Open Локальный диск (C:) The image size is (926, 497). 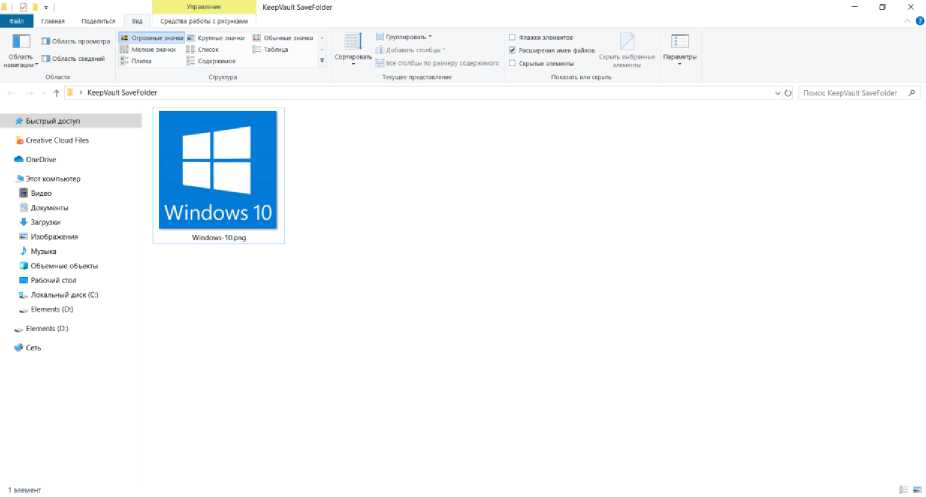[58, 295]
